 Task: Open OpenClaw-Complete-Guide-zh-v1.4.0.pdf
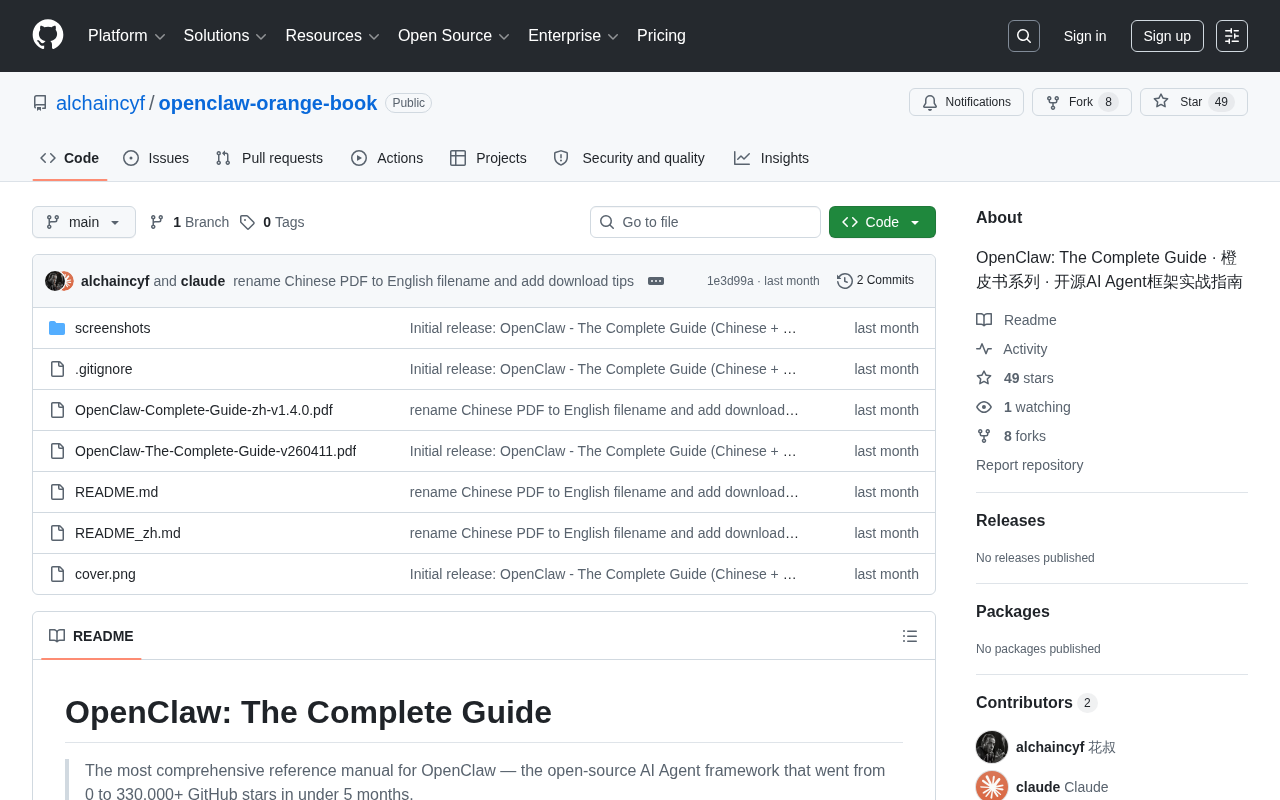(204, 410)
